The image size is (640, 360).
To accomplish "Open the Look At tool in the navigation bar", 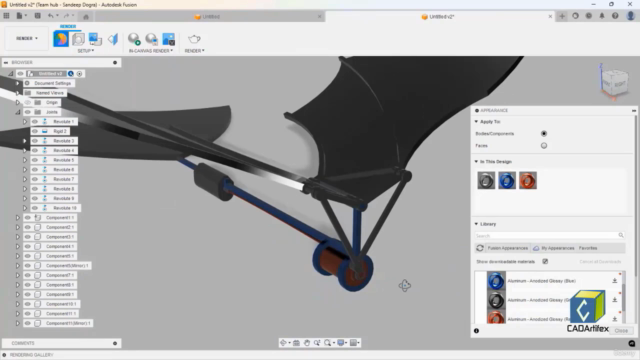I will (296, 343).
